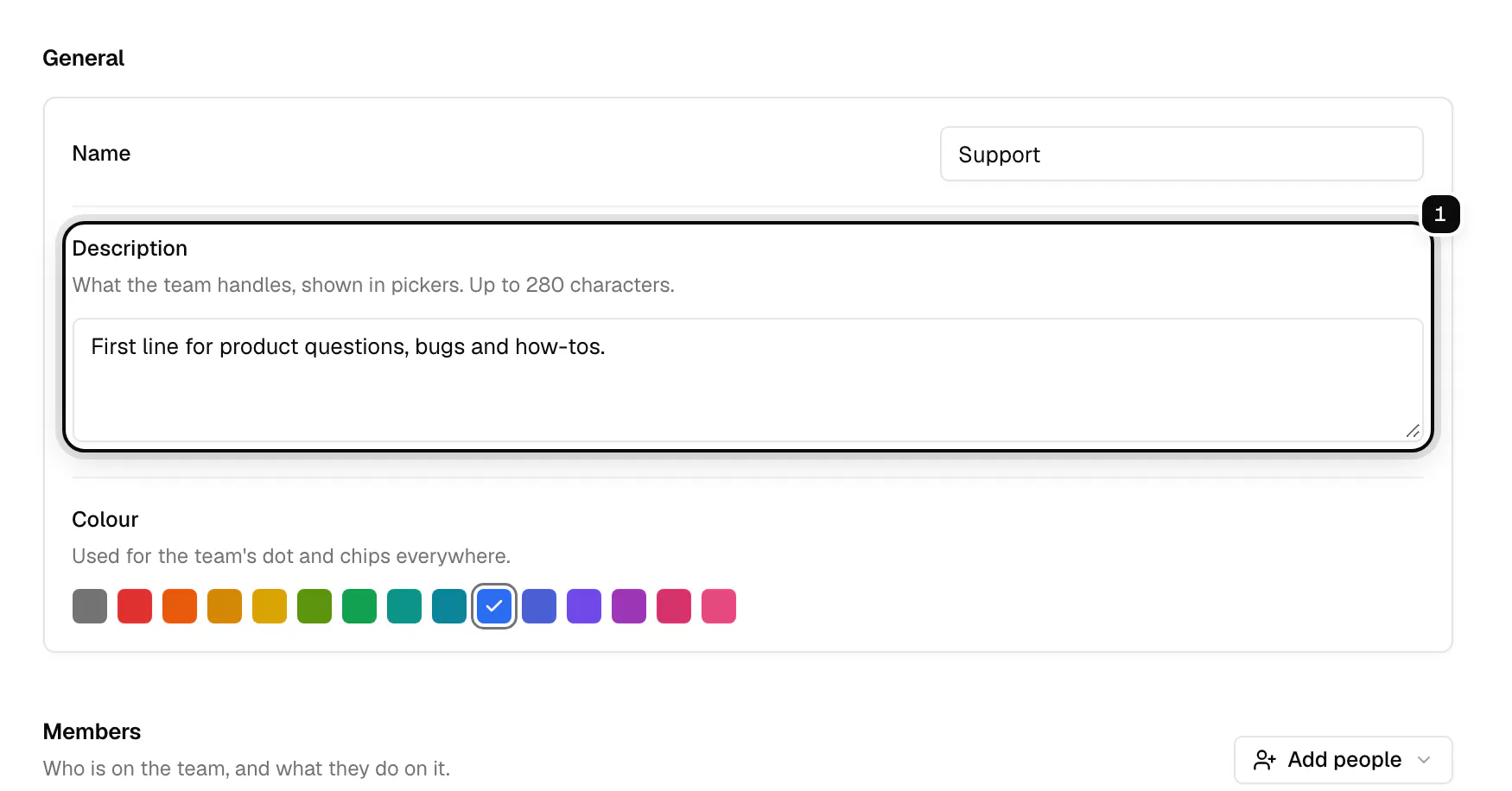Select the grey colour swatch

(x=90, y=606)
